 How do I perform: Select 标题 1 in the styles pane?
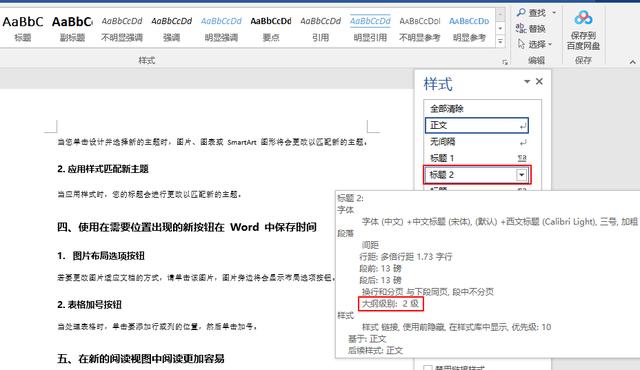477,158
